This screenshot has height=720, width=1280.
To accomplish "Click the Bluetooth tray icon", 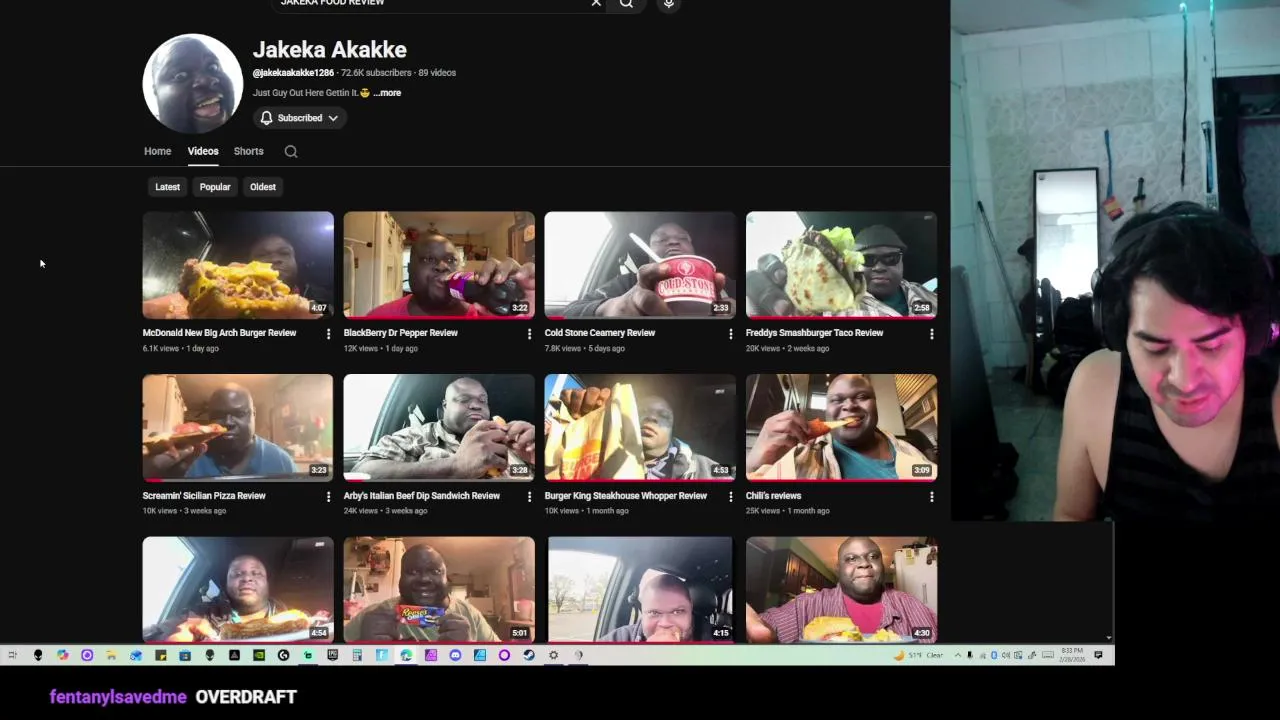I will (x=994, y=655).
